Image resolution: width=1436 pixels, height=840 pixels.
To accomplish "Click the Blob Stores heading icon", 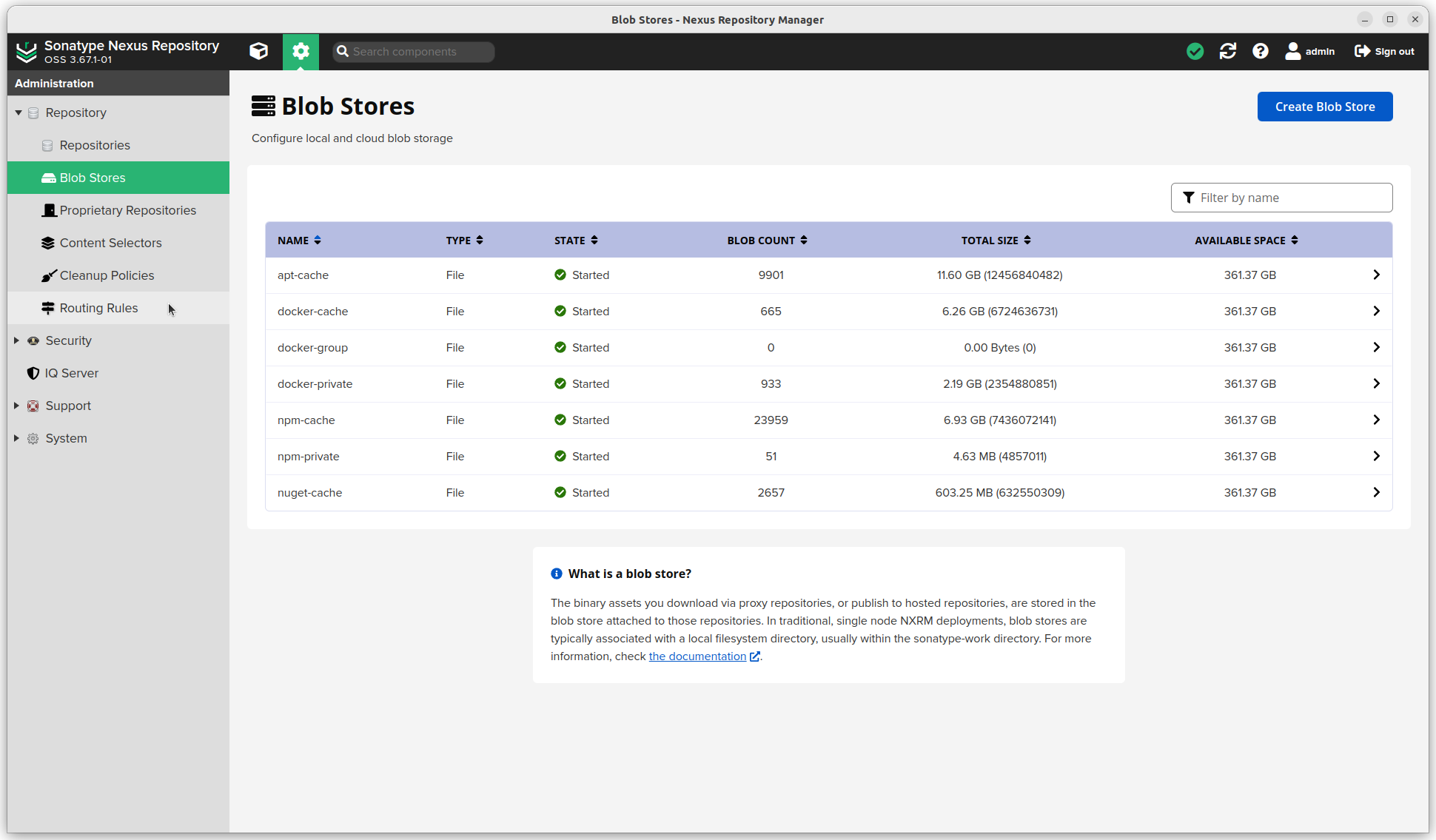I will tap(263, 106).
